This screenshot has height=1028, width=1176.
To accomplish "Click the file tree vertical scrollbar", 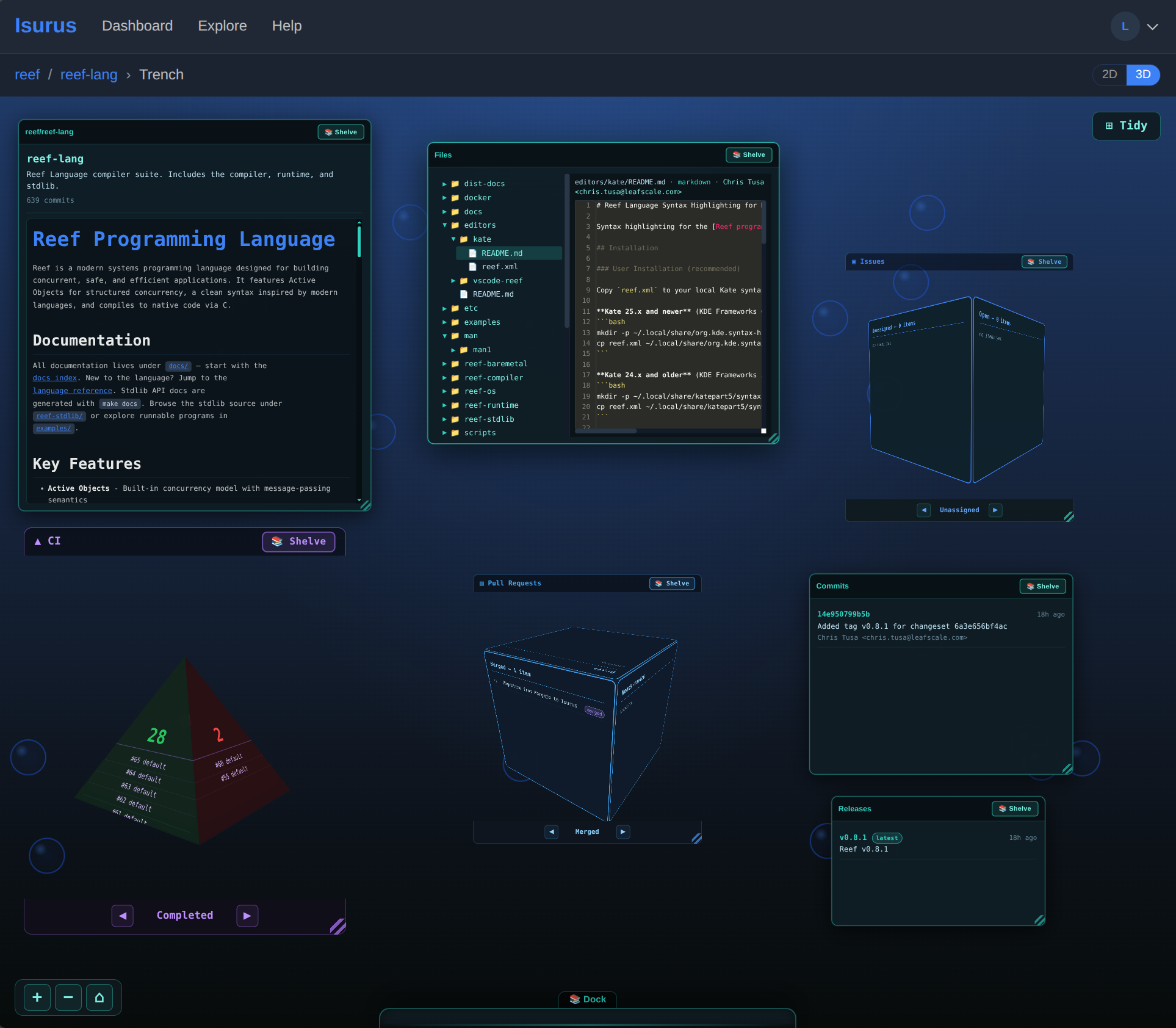I will [567, 252].
